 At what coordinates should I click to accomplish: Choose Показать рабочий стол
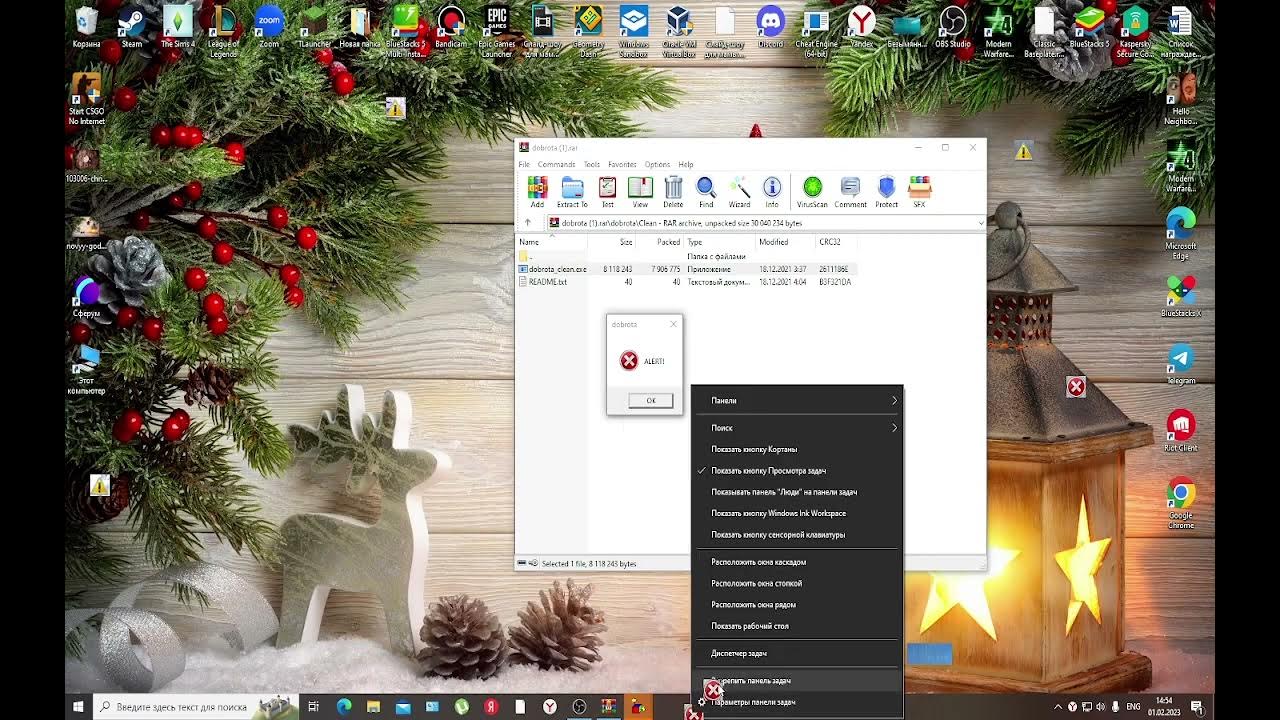[x=797, y=626]
